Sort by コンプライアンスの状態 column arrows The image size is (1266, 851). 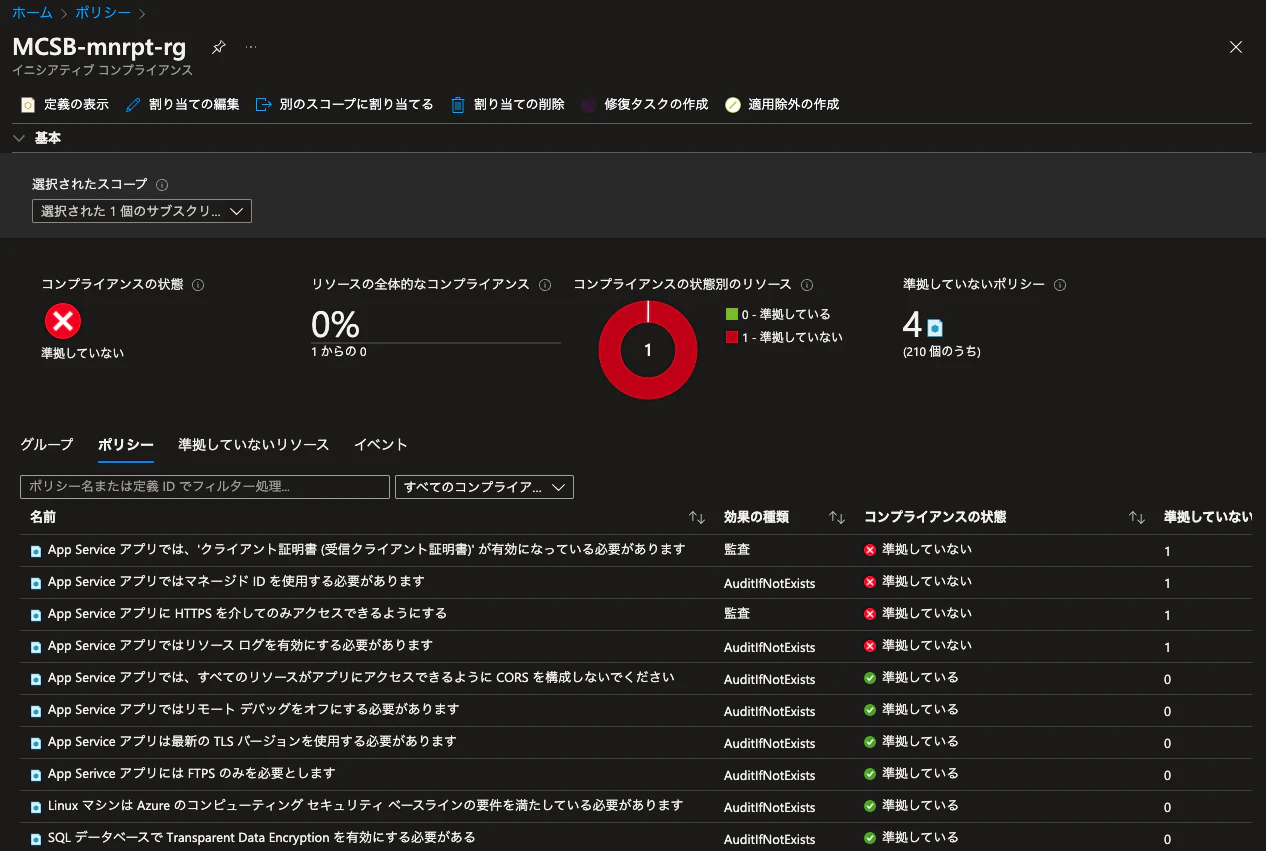pyautogui.click(x=1137, y=518)
